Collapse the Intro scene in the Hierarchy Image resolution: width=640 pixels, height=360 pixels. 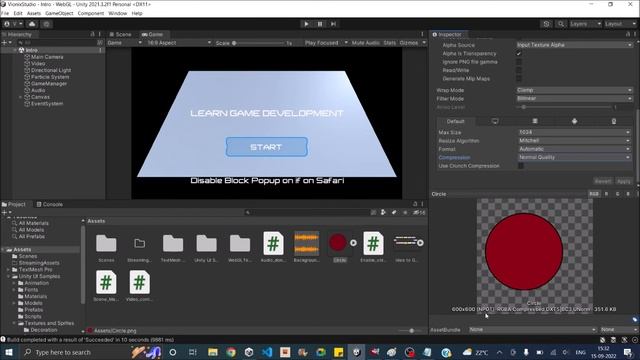coord(15,50)
